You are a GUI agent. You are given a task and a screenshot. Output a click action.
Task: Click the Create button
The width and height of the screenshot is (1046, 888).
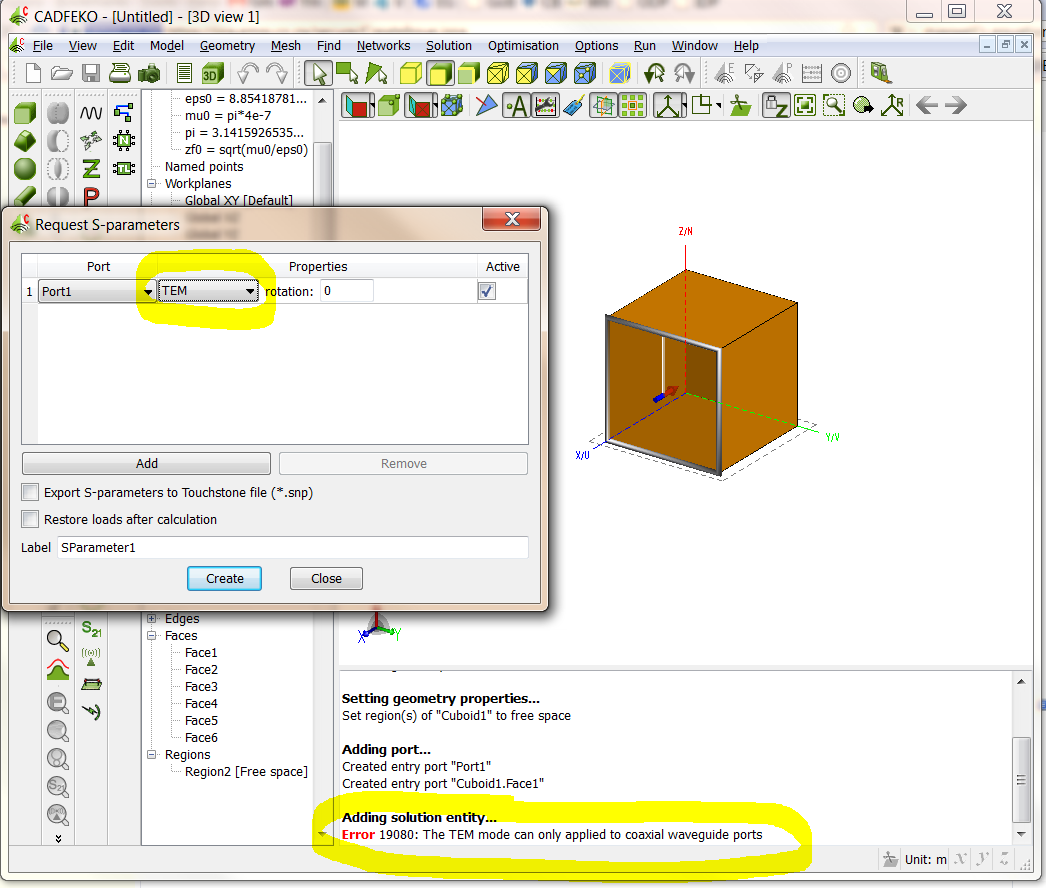coord(224,579)
